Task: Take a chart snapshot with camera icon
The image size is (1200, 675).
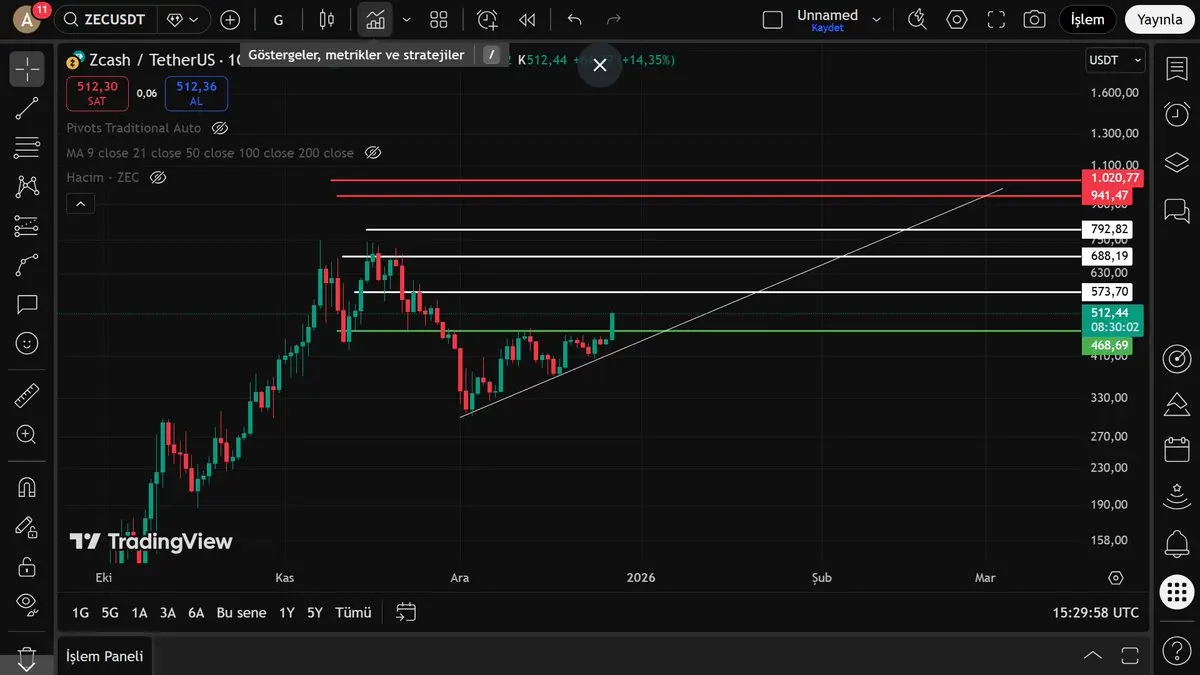Action: pyautogui.click(x=1035, y=20)
